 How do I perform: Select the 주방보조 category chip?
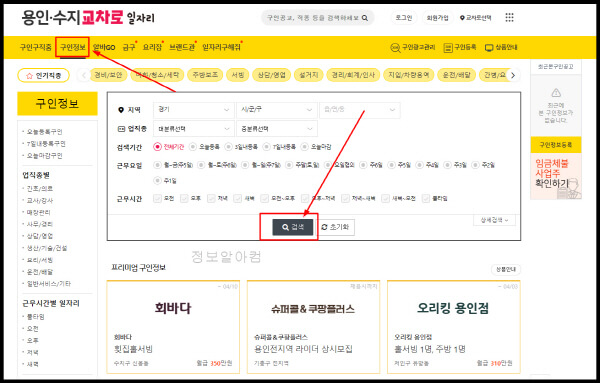[205, 75]
